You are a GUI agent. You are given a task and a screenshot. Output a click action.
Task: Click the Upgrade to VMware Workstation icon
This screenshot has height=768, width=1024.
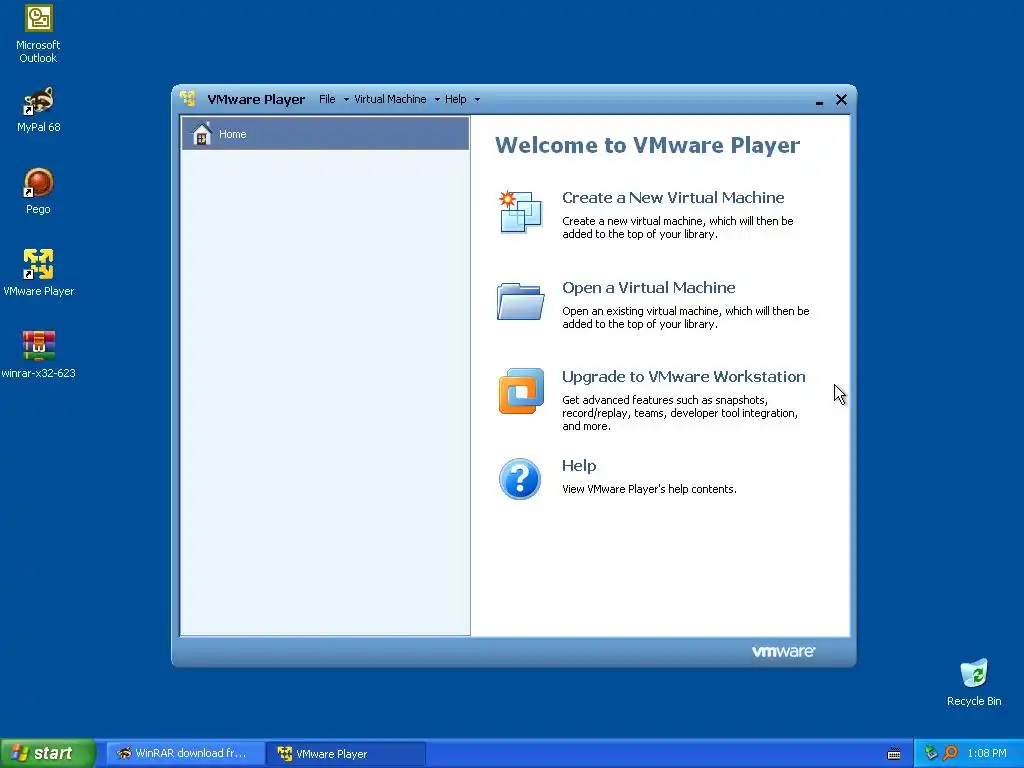tap(521, 391)
